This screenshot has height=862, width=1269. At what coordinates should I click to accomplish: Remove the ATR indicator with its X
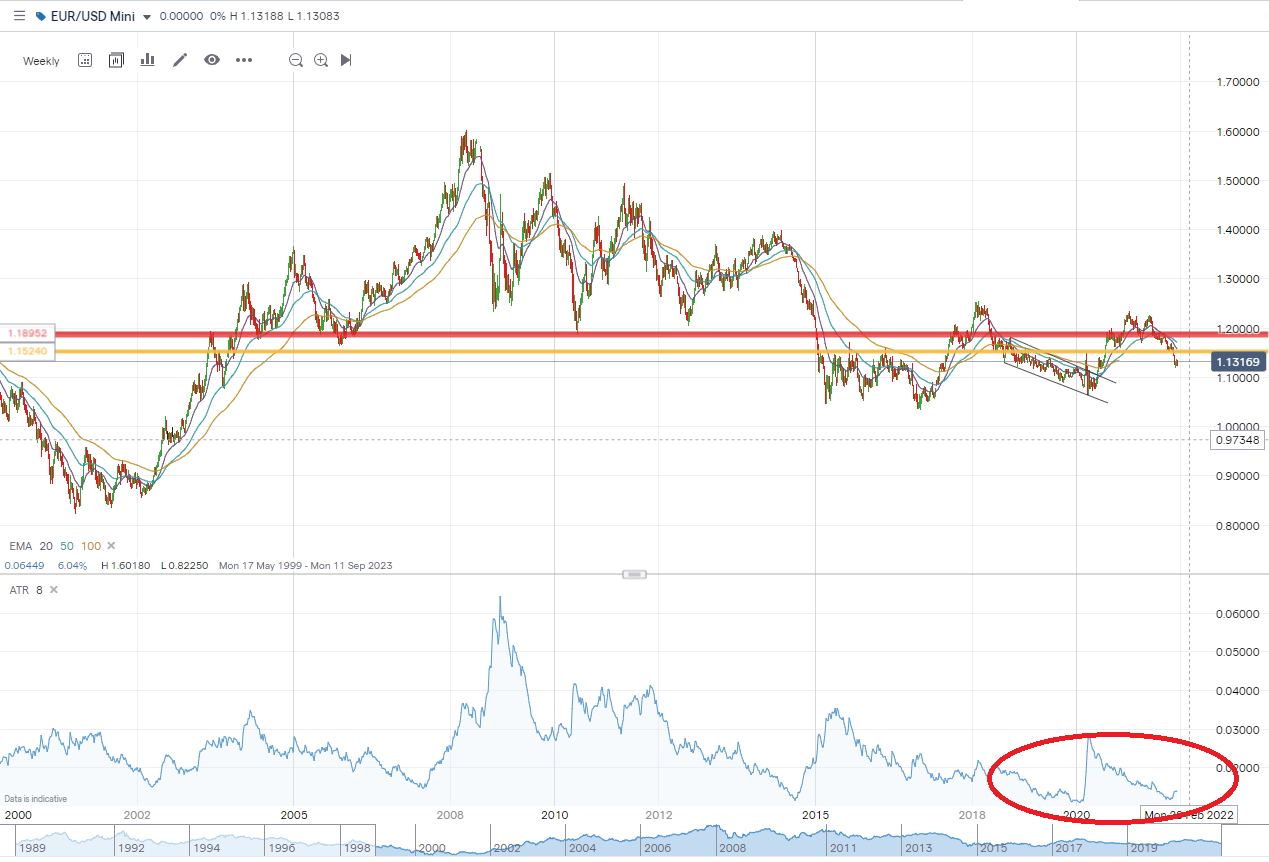pos(54,590)
